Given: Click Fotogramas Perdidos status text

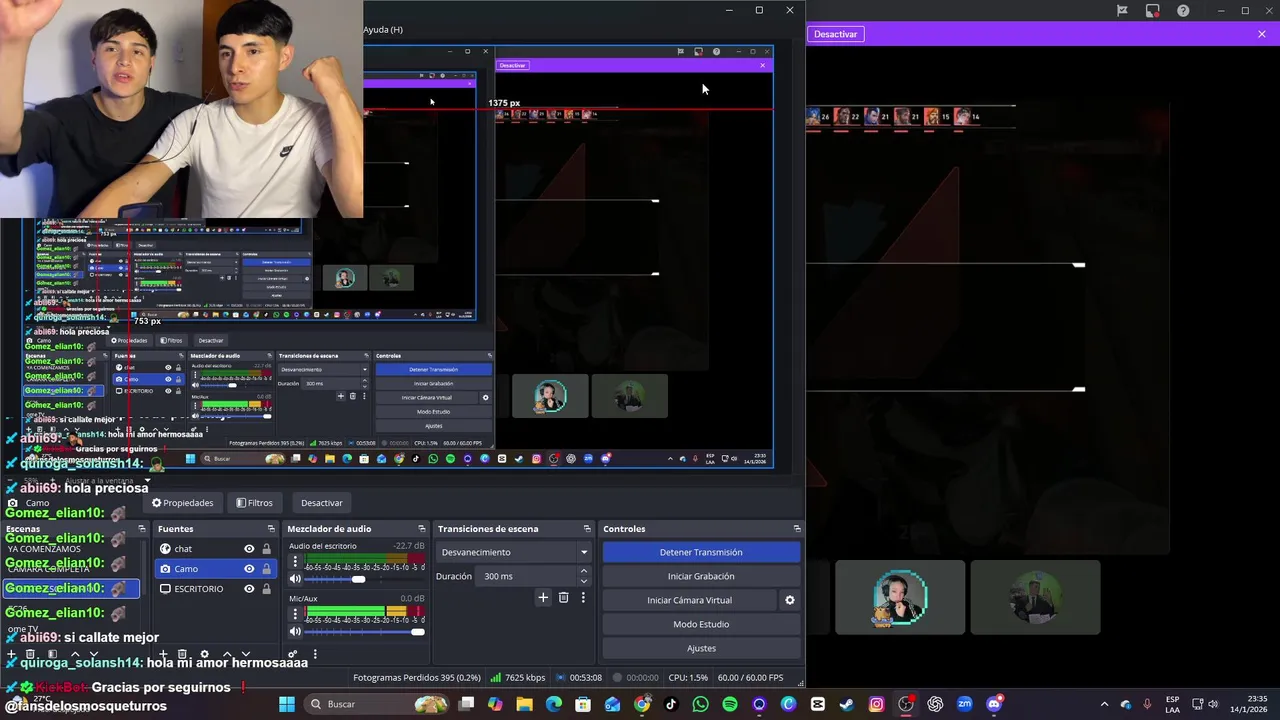Looking at the screenshot, I should [416, 678].
